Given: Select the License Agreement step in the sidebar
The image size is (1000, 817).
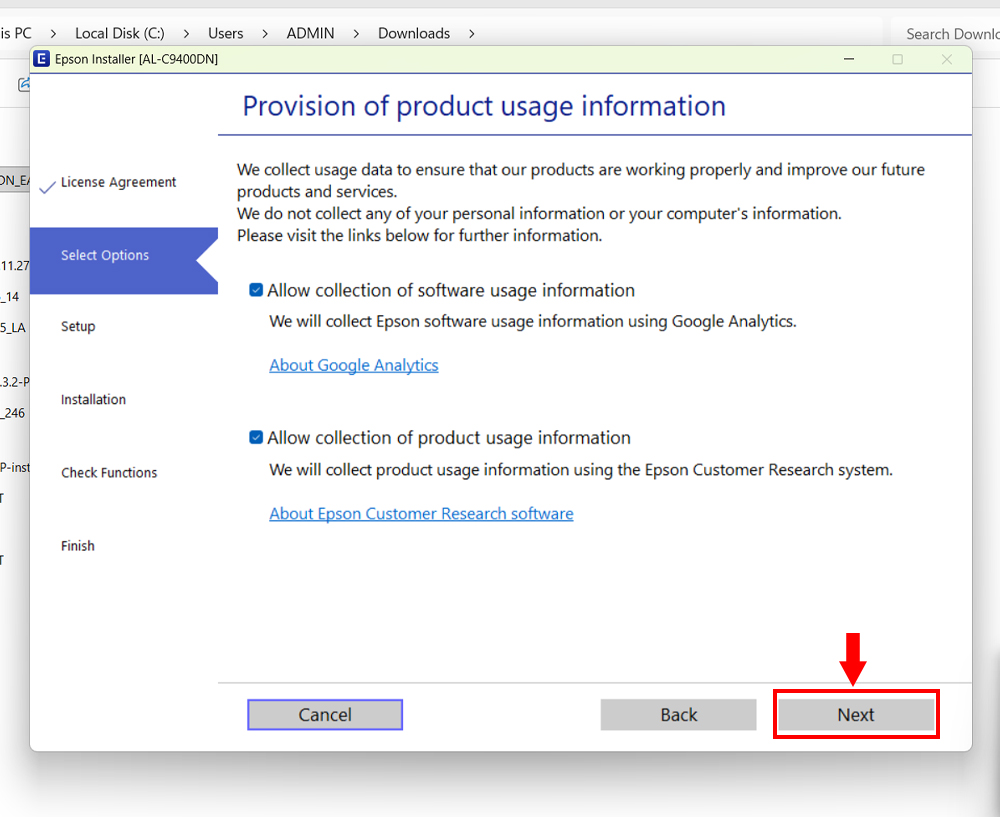Looking at the screenshot, I should pos(118,182).
